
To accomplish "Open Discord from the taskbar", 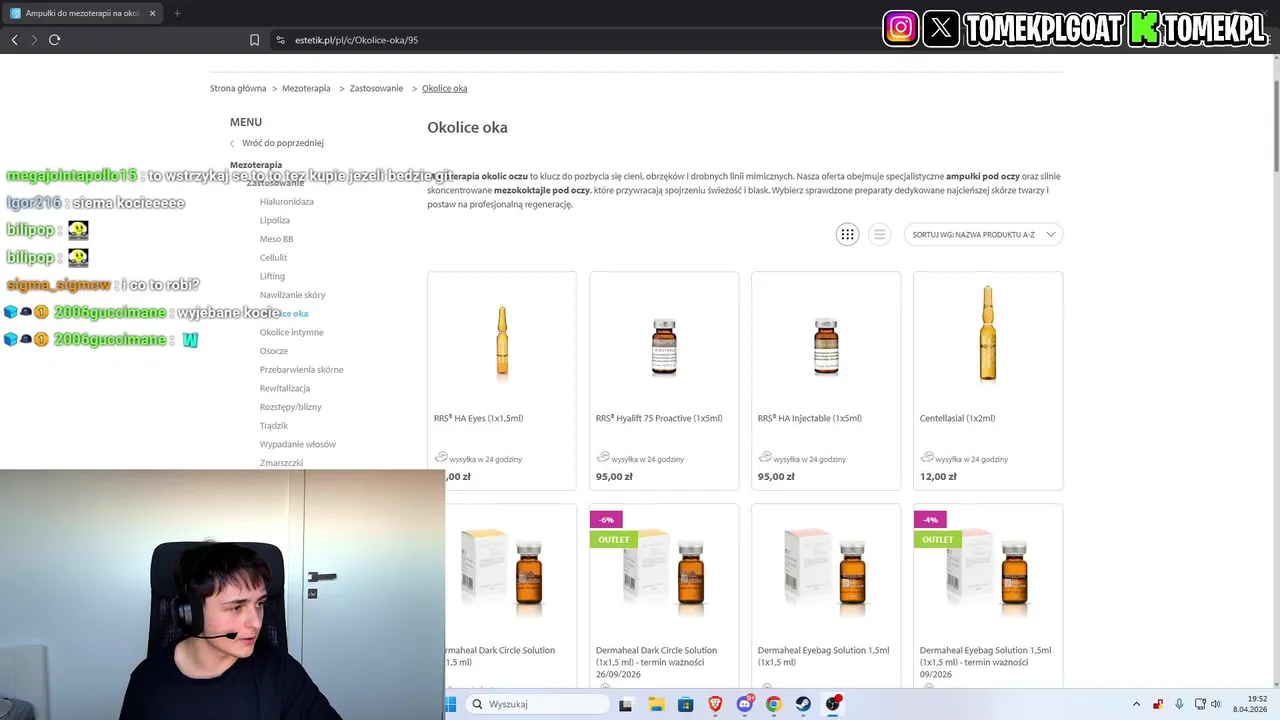I will [745, 704].
